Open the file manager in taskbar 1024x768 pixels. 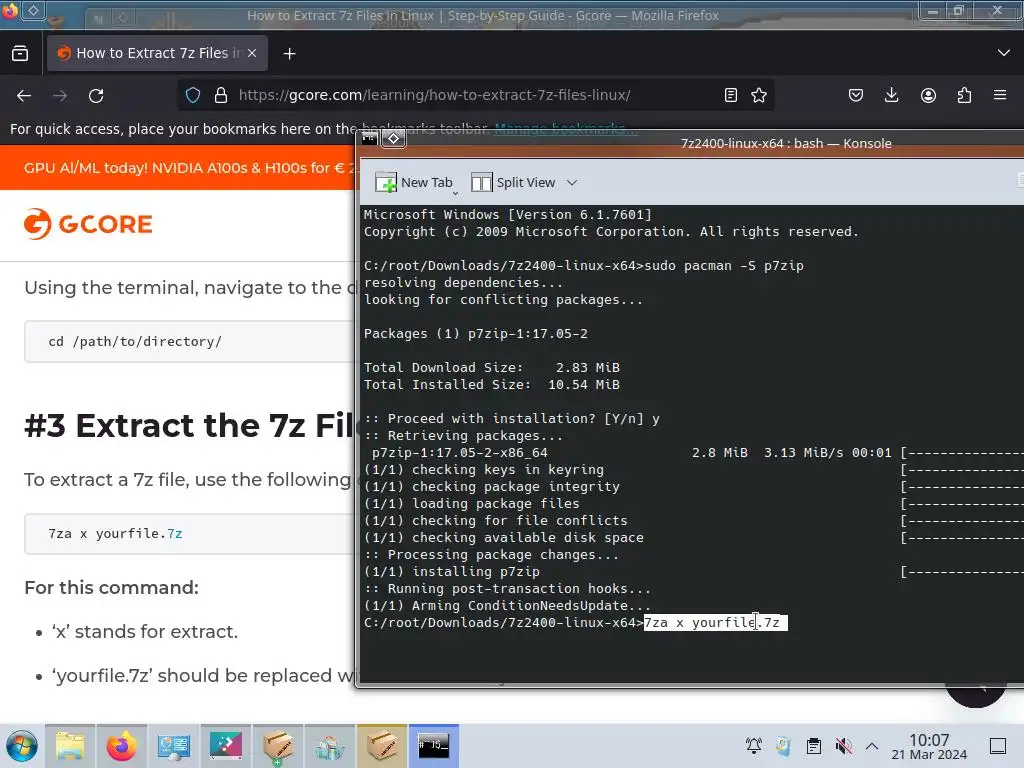coord(70,746)
